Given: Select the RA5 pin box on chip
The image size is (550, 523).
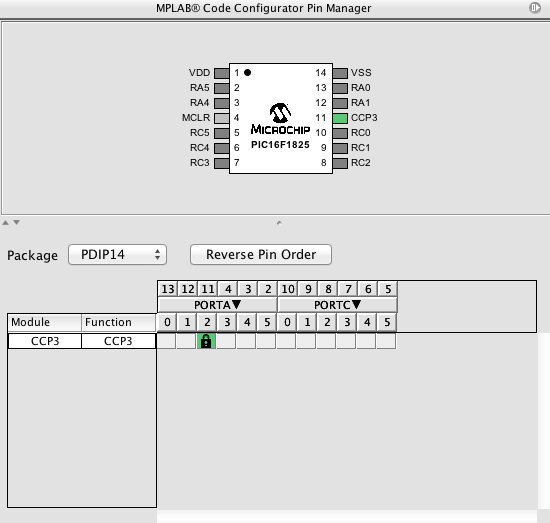Looking at the screenshot, I should coord(221,88).
